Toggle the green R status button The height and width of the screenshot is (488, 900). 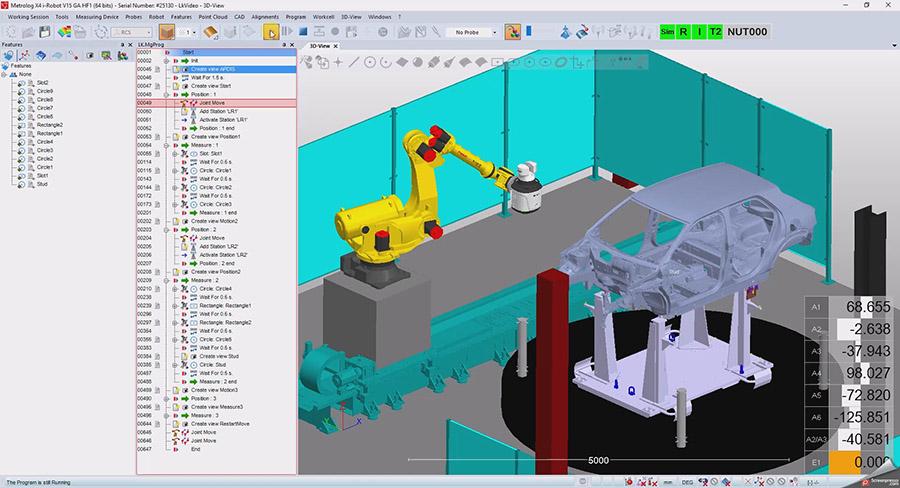(684, 32)
